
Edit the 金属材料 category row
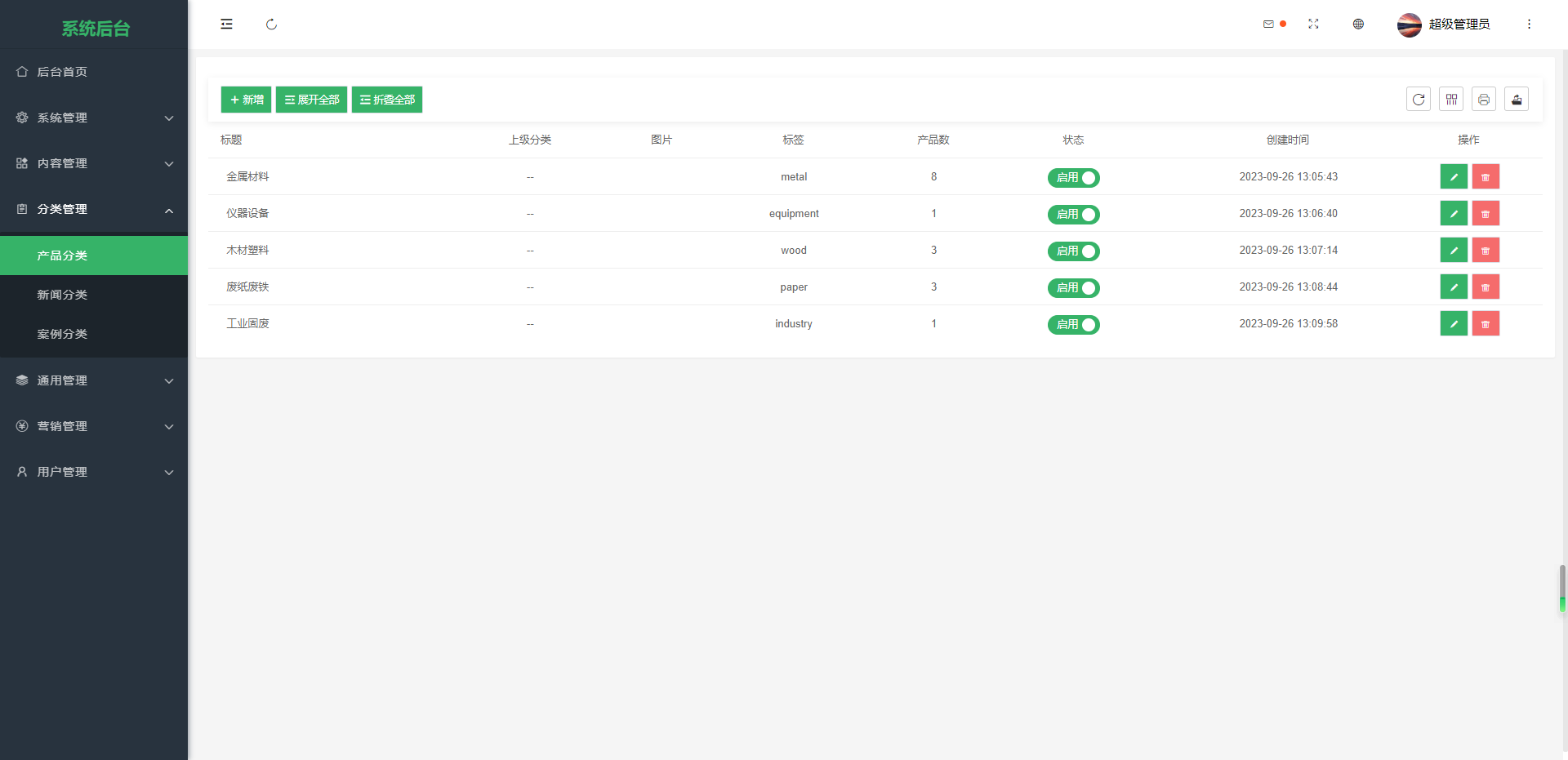pyautogui.click(x=1454, y=177)
